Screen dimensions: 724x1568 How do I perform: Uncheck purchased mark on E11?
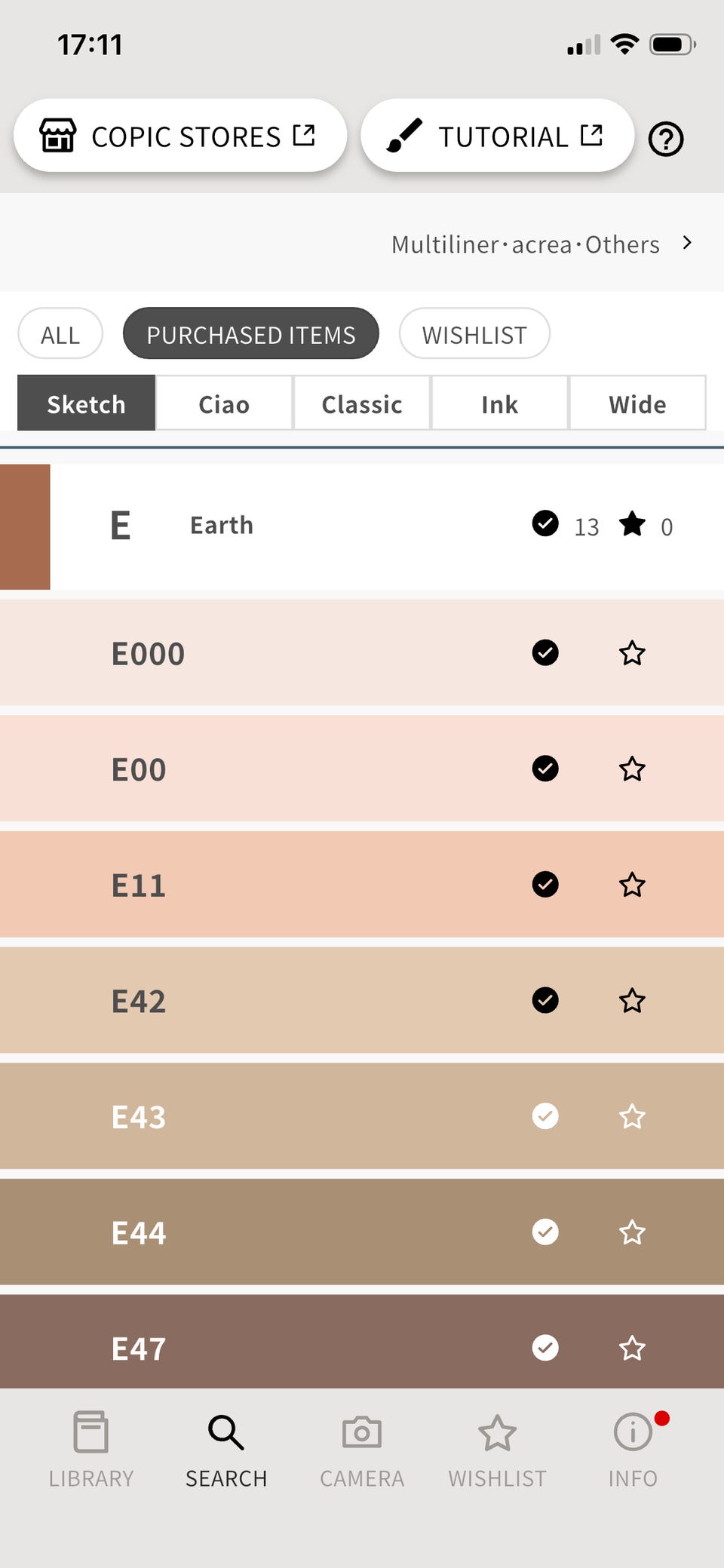tap(545, 884)
